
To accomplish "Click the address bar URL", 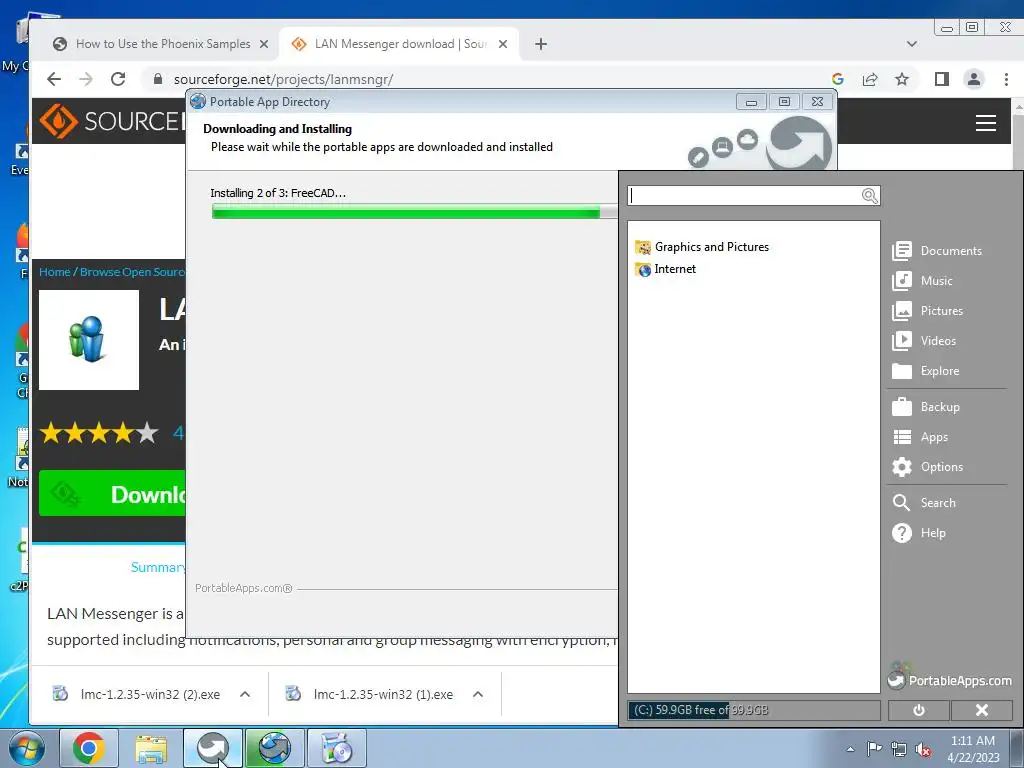I will point(283,80).
